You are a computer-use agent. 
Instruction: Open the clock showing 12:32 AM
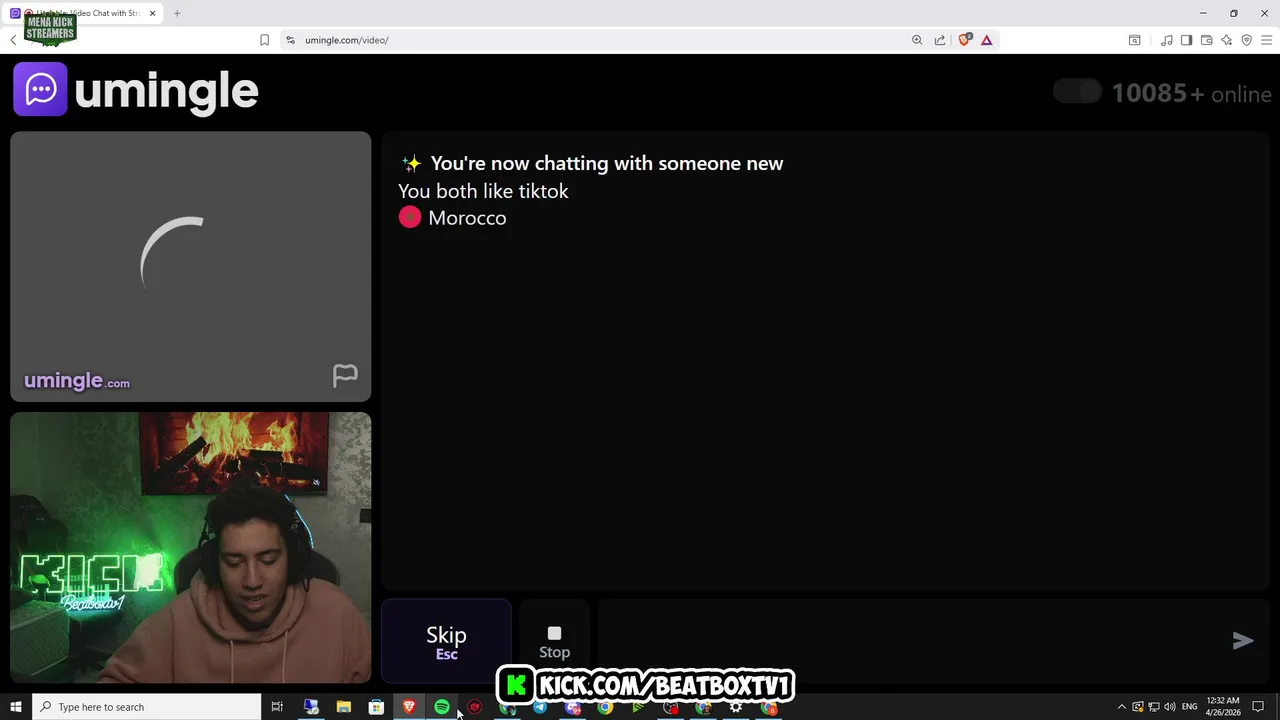[x=1223, y=707]
